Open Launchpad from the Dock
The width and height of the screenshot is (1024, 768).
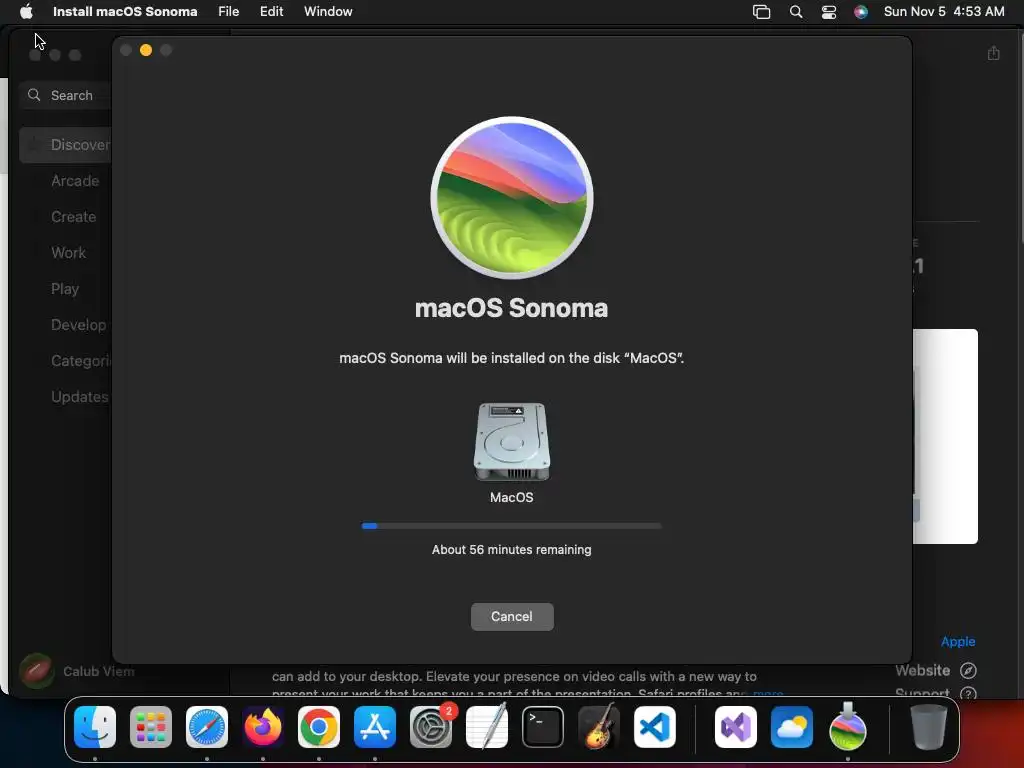151,727
